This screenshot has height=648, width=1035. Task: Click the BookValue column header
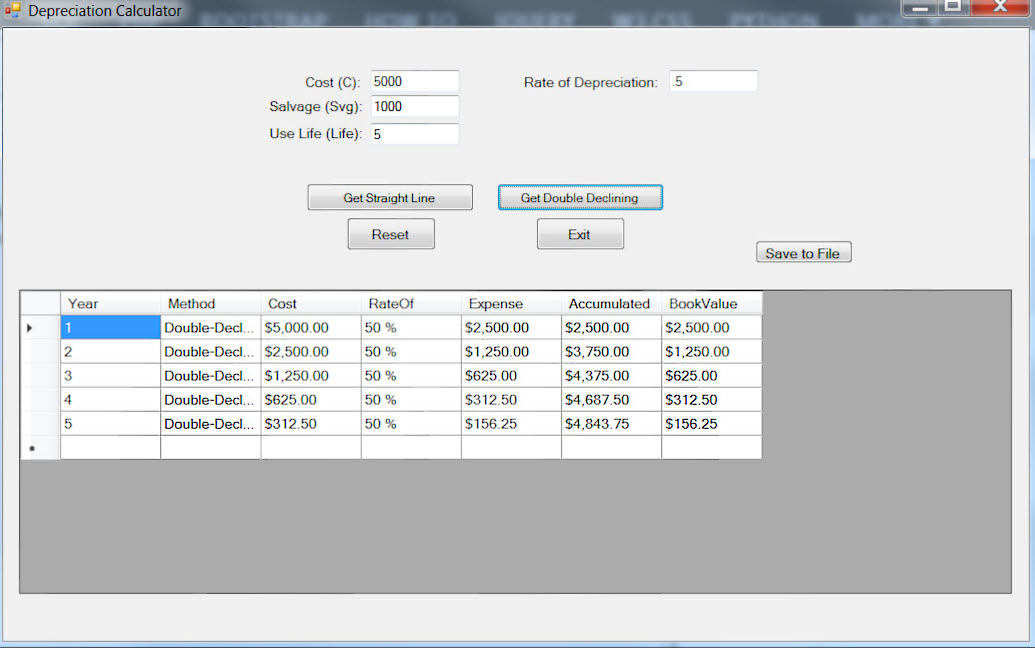click(711, 303)
